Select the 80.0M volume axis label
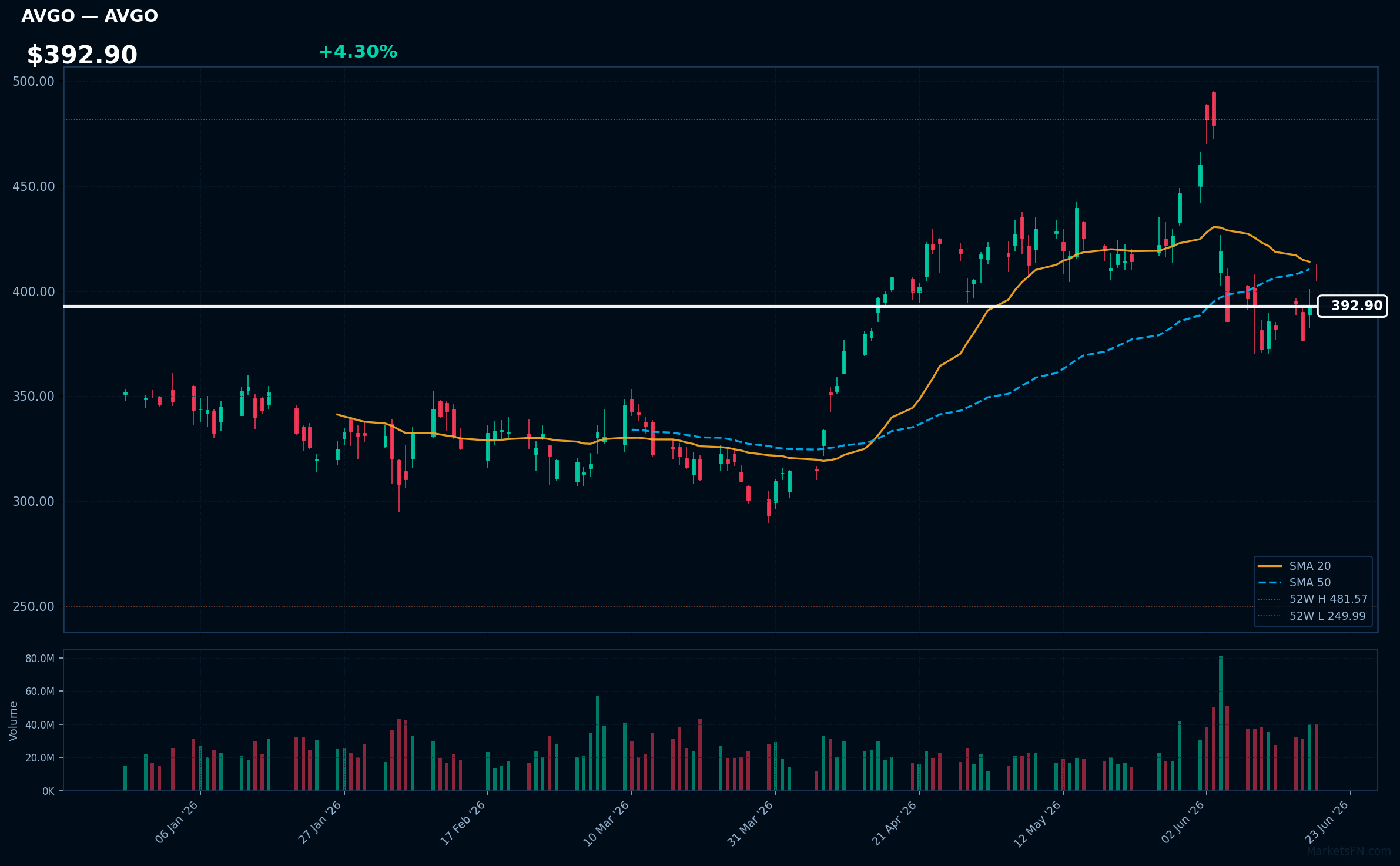Screen dimensions: 1400x866 40,659
